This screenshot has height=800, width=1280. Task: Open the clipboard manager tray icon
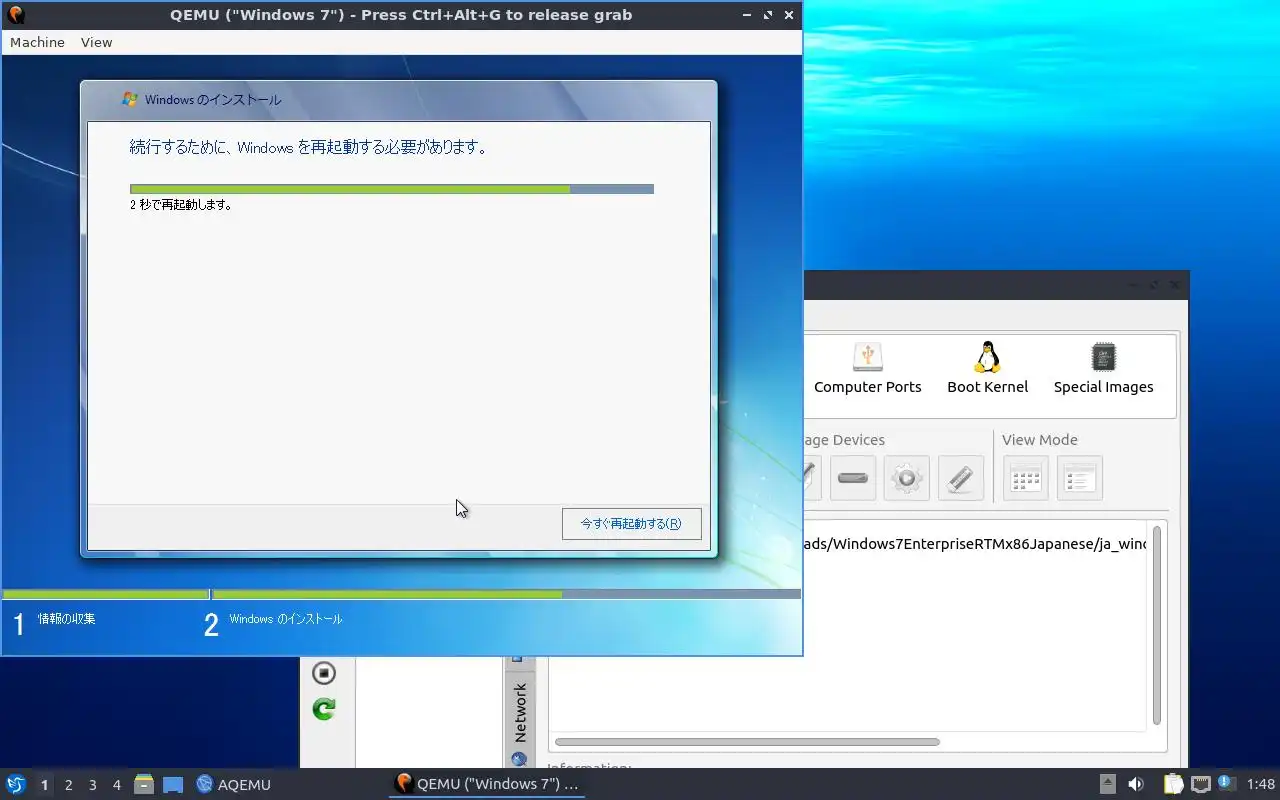pyautogui.click(x=1173, y=784)
